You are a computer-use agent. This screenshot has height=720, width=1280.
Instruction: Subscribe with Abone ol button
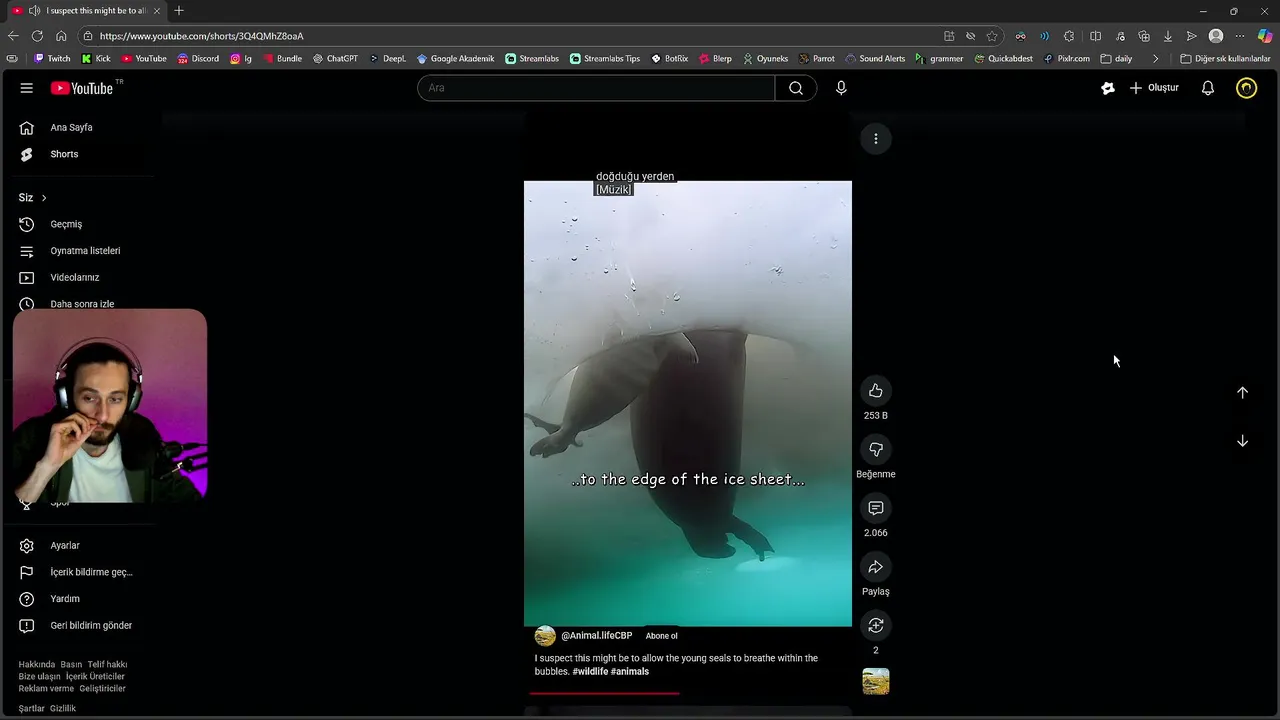pos(661,636)
